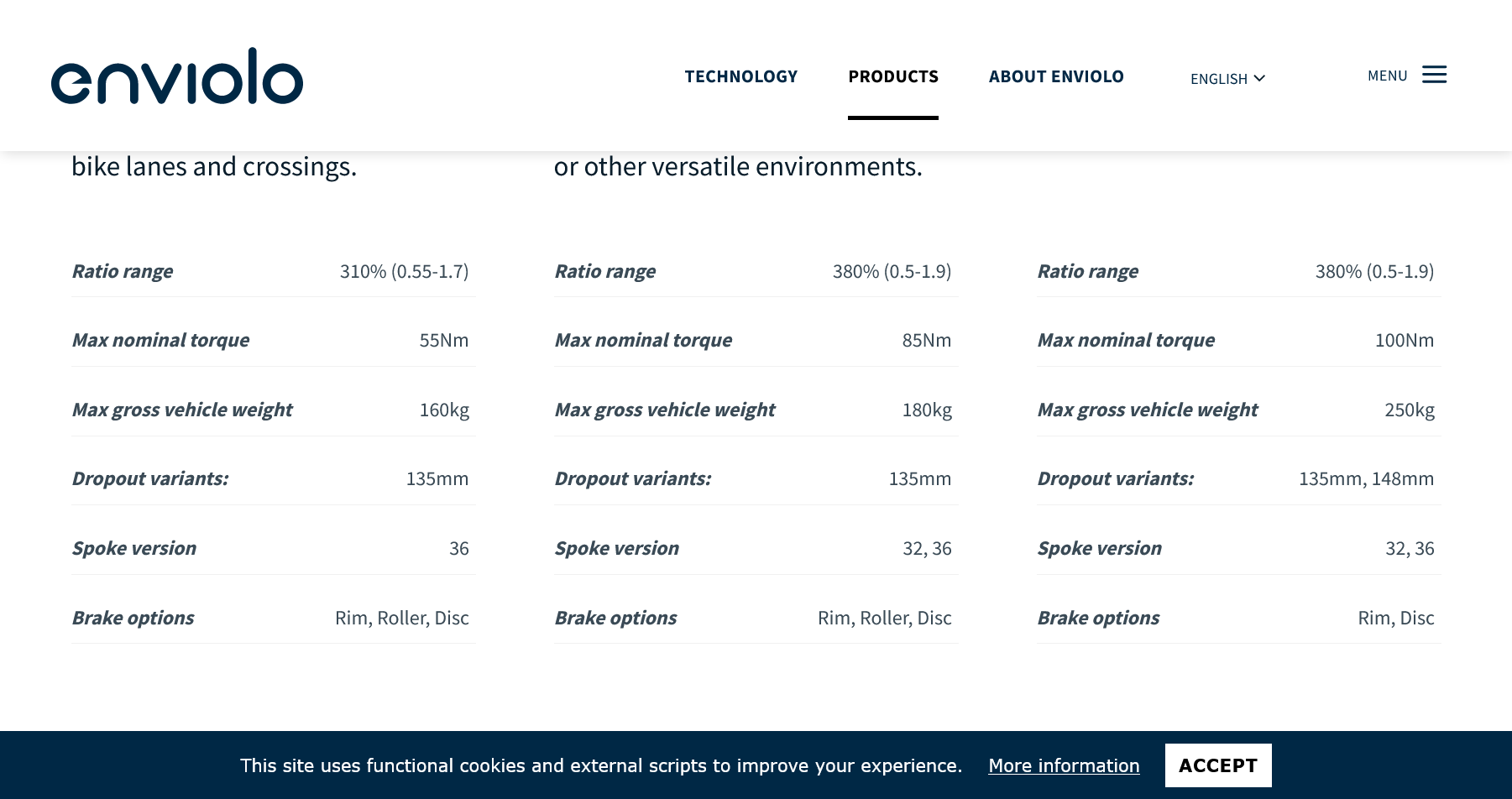Image resolution: width=1512 pixels, height=799 pixels.
Task: Open the Technology menu item
Action: pyautogui.click(x=740, y=76)
